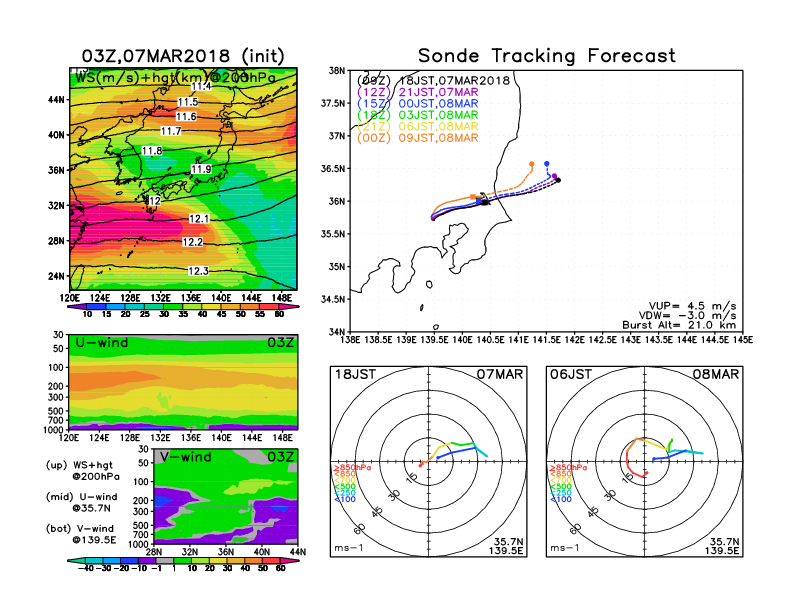The height and width of the screenshot is (612, 792).
Task: Click the 'Sonde Tracking Forecast' title
Action: (x=547, y=56)
